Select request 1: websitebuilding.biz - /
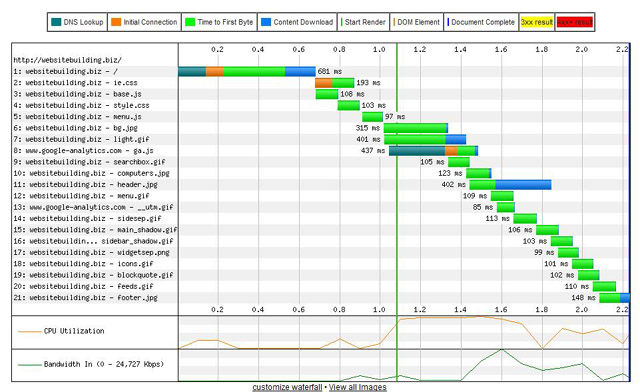 pyautogui.click(x=66, y=71)
